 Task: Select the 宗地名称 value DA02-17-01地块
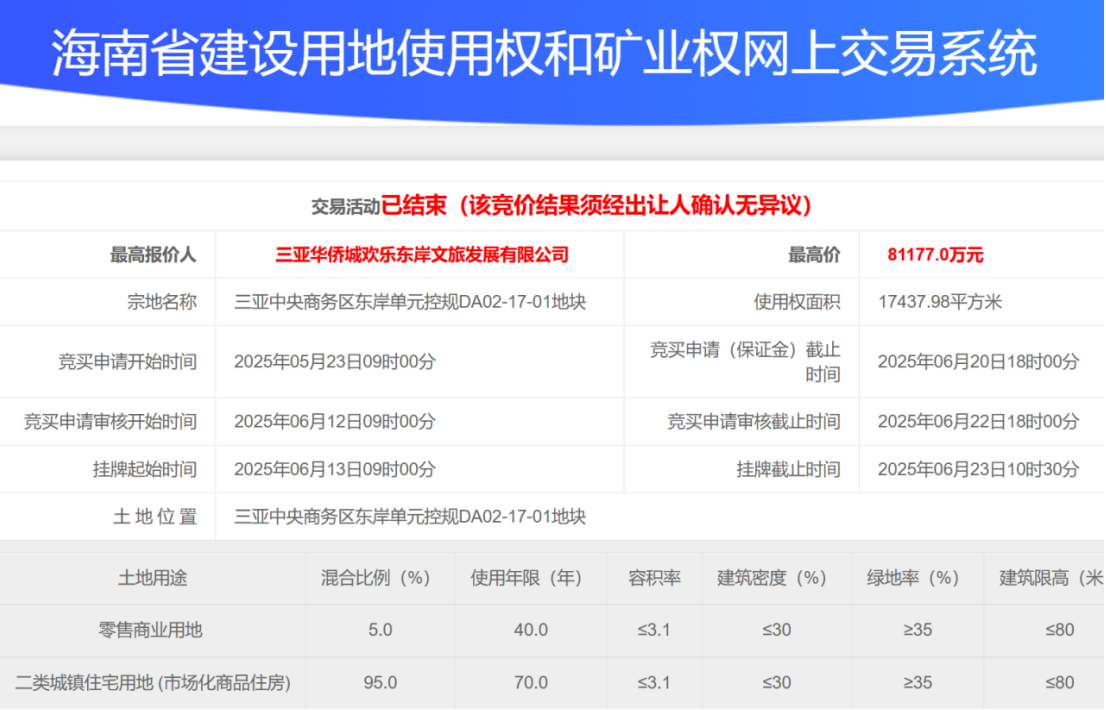410,302
